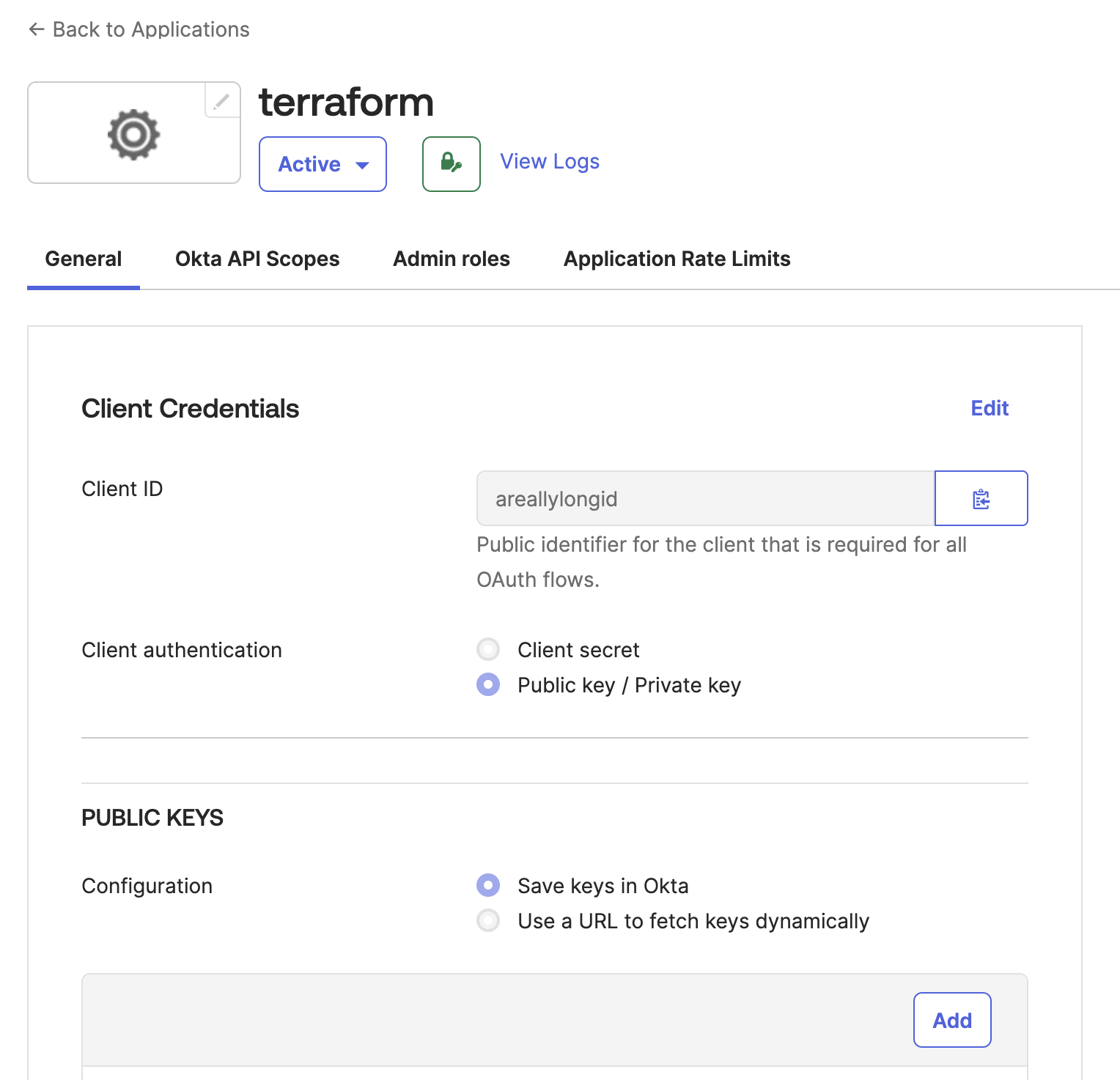Screen dimensions: 1120x1080
Task: Click the Client ID label
Action: [122, 489]
